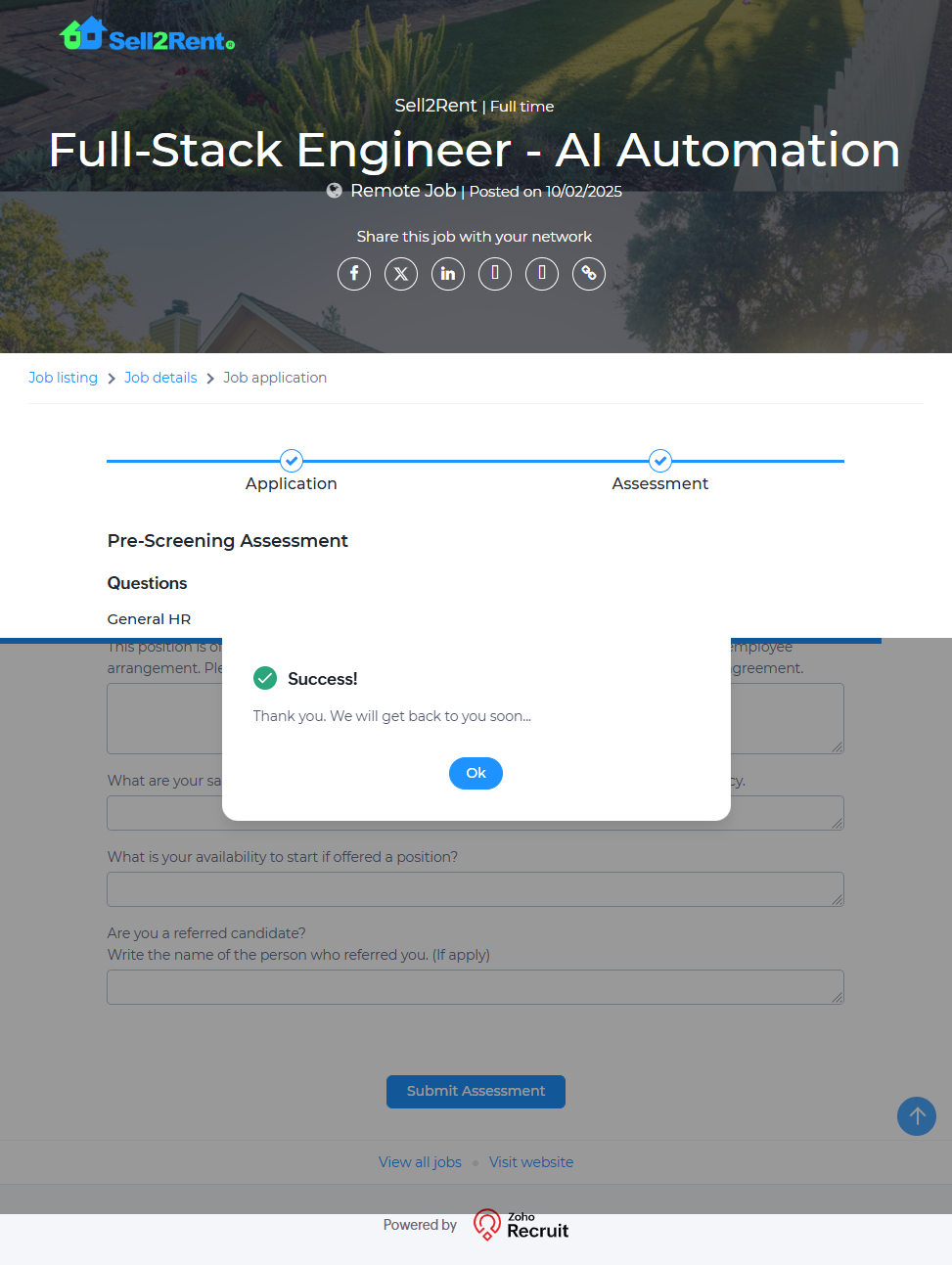Copy the job link using chain icon
The image size is (952, 1265).
(x=589, y=274)
